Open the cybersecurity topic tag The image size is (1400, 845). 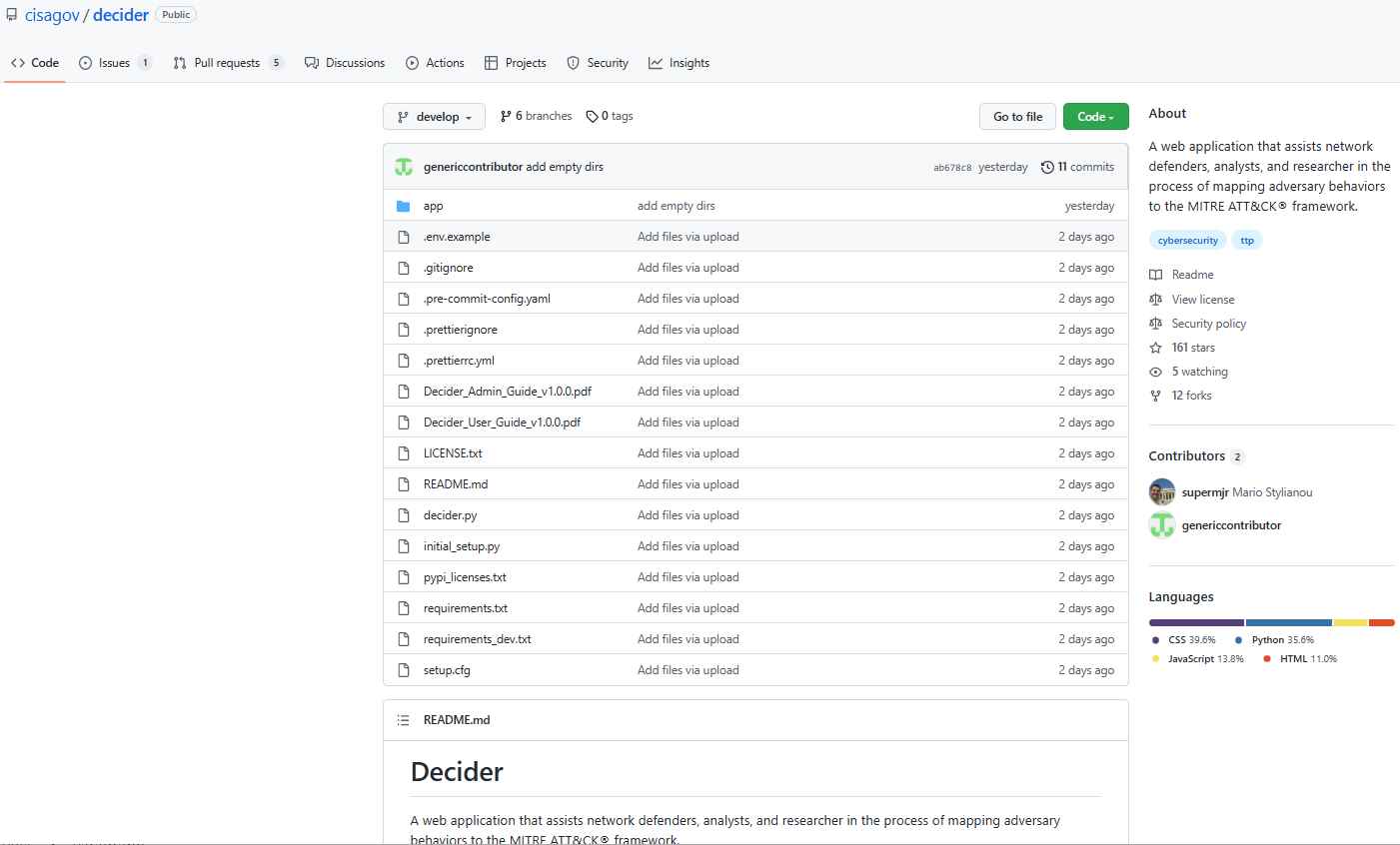pyautogui.click(x=1187, y=240)
